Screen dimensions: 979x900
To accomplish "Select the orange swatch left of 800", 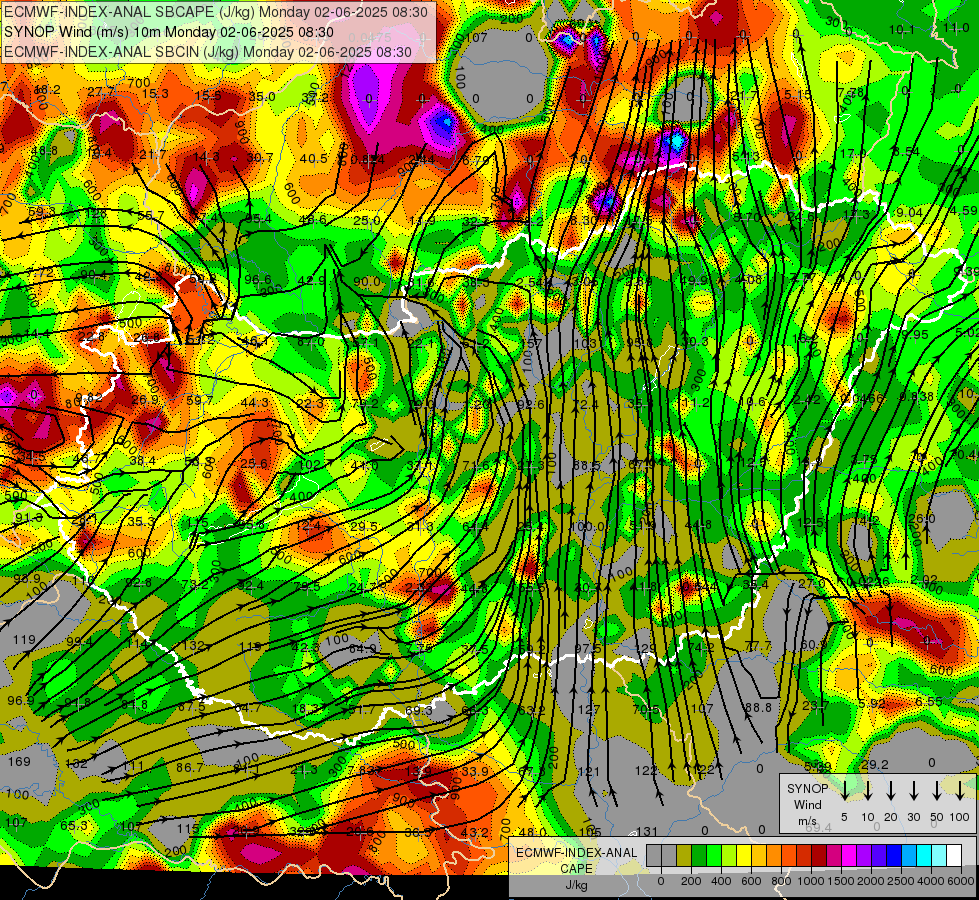I will (x=774, y=856).
